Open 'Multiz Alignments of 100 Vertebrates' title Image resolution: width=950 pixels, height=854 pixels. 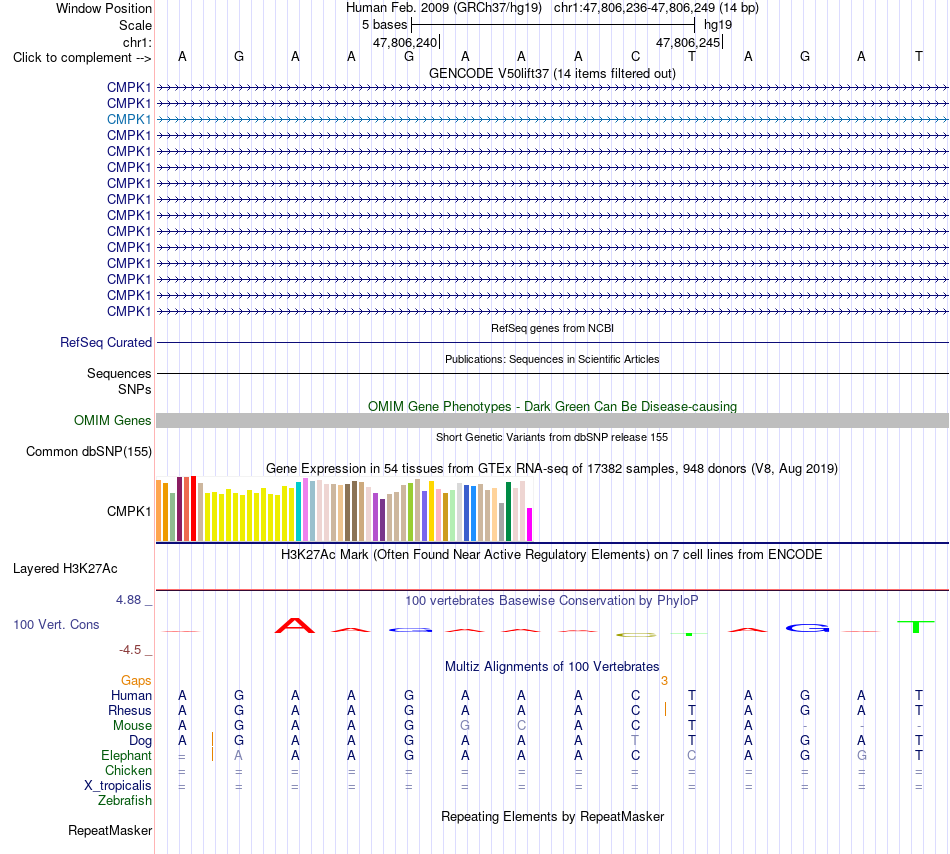(552, 667)
